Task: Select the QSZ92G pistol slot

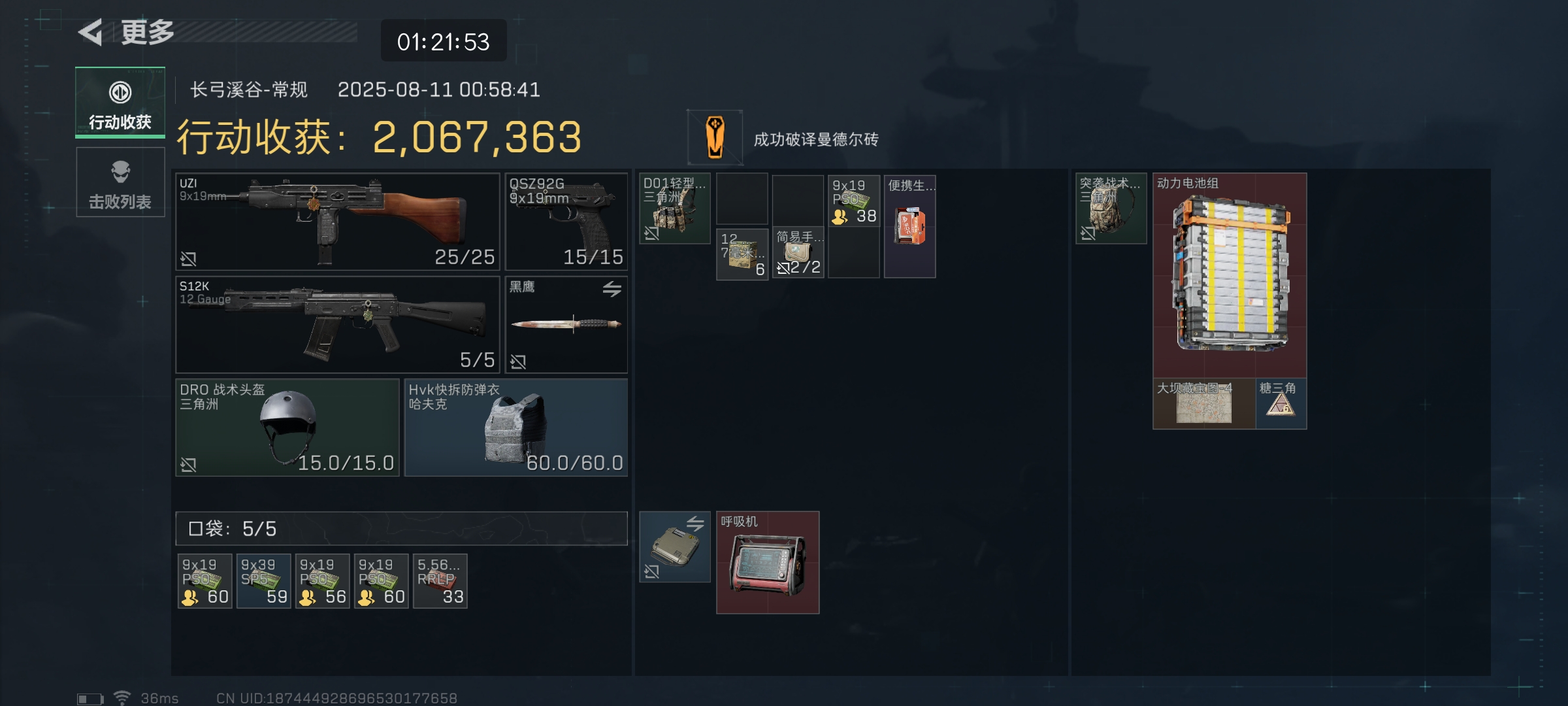Action: tap(566, 222)
